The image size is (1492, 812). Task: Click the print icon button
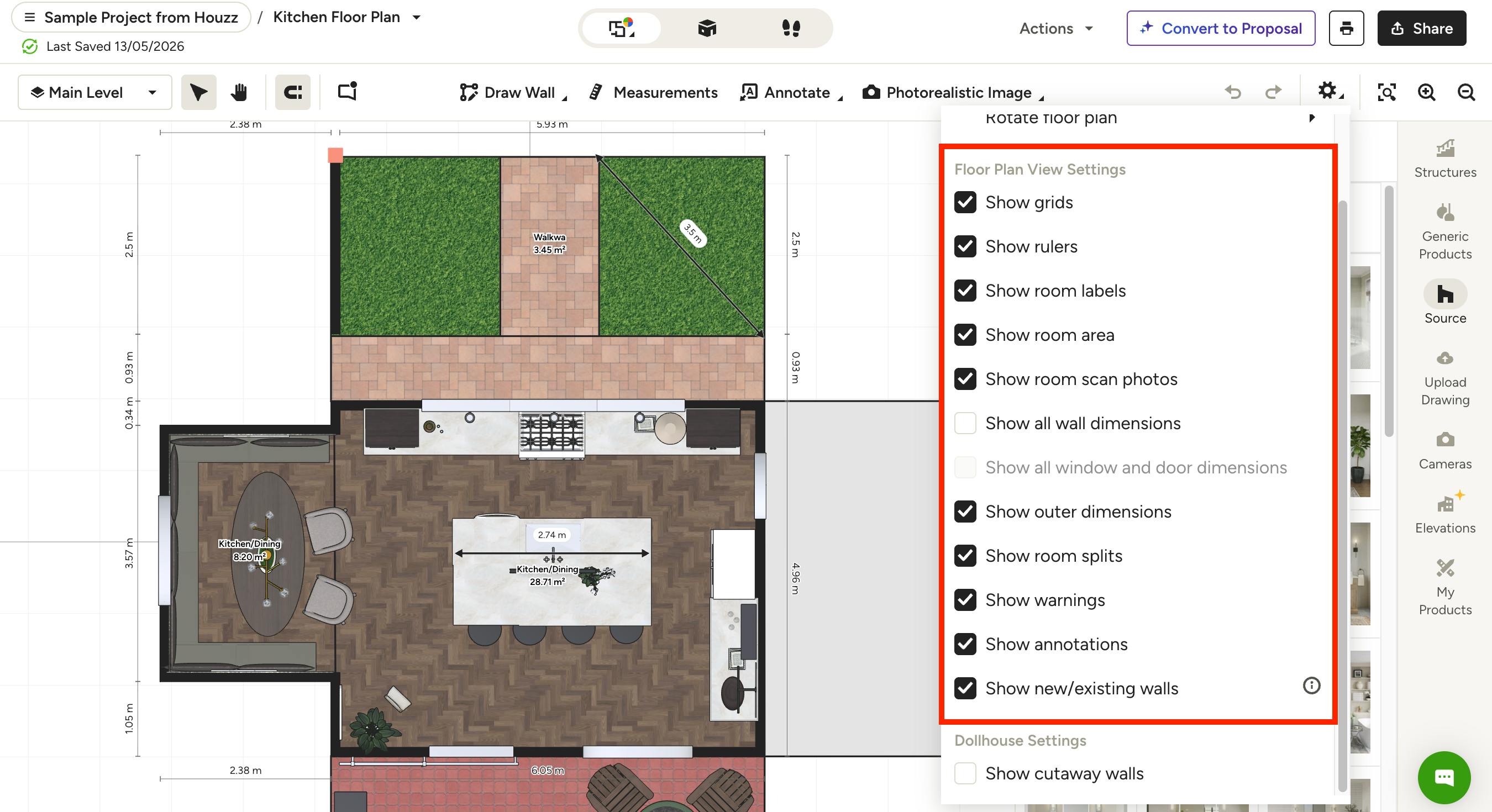point(1346,28)
